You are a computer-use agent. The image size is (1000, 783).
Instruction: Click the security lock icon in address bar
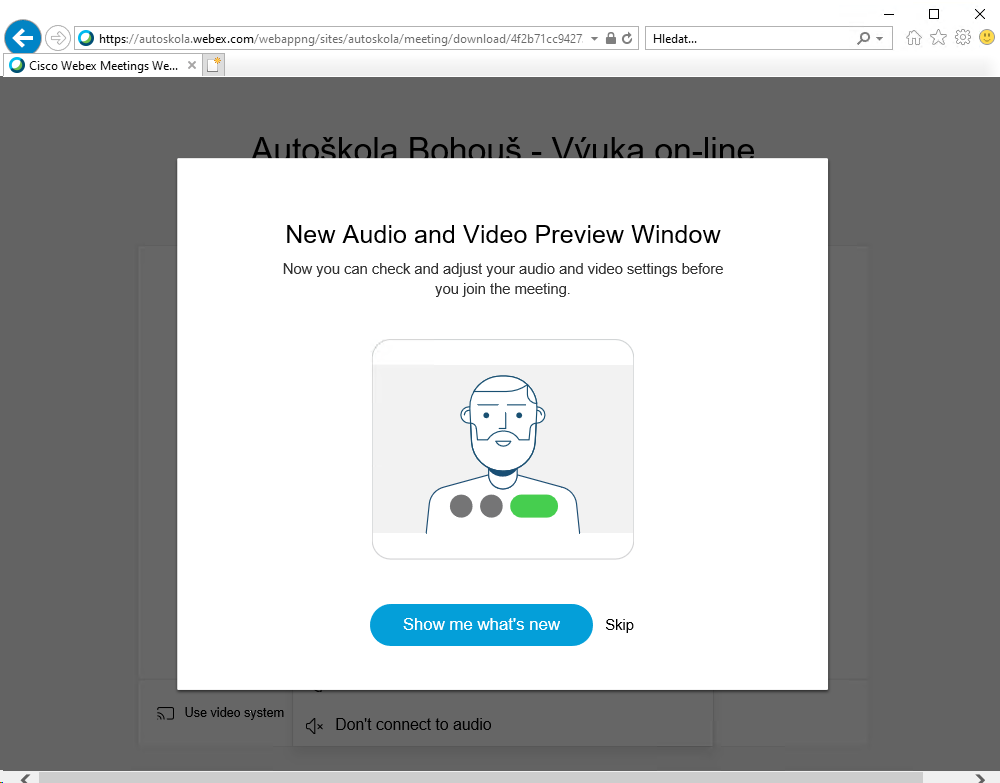click(x=611, y=38)
